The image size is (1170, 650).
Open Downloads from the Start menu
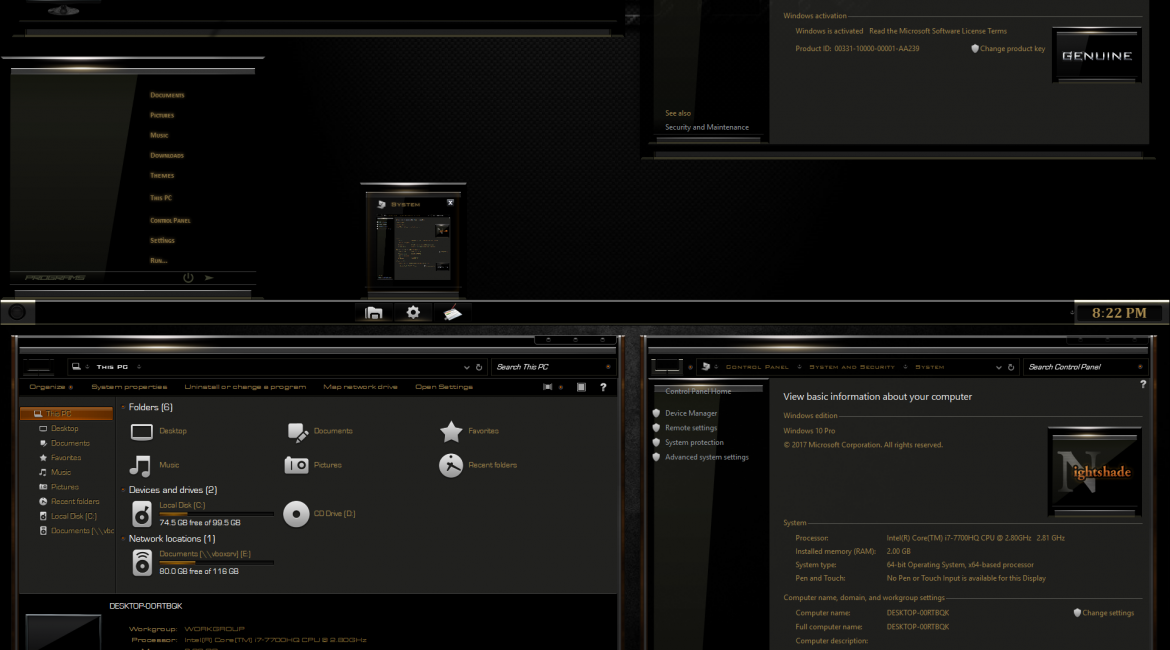(167, 156)
